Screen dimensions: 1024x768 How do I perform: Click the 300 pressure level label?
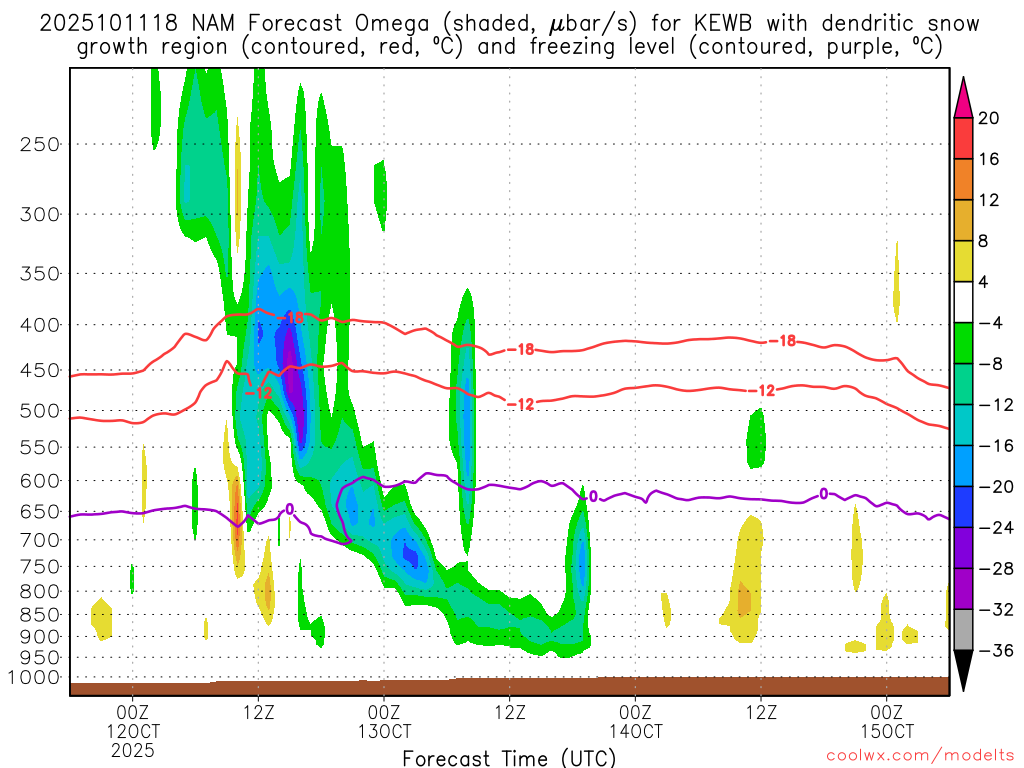pyautogui.click(x=40, y=214)
